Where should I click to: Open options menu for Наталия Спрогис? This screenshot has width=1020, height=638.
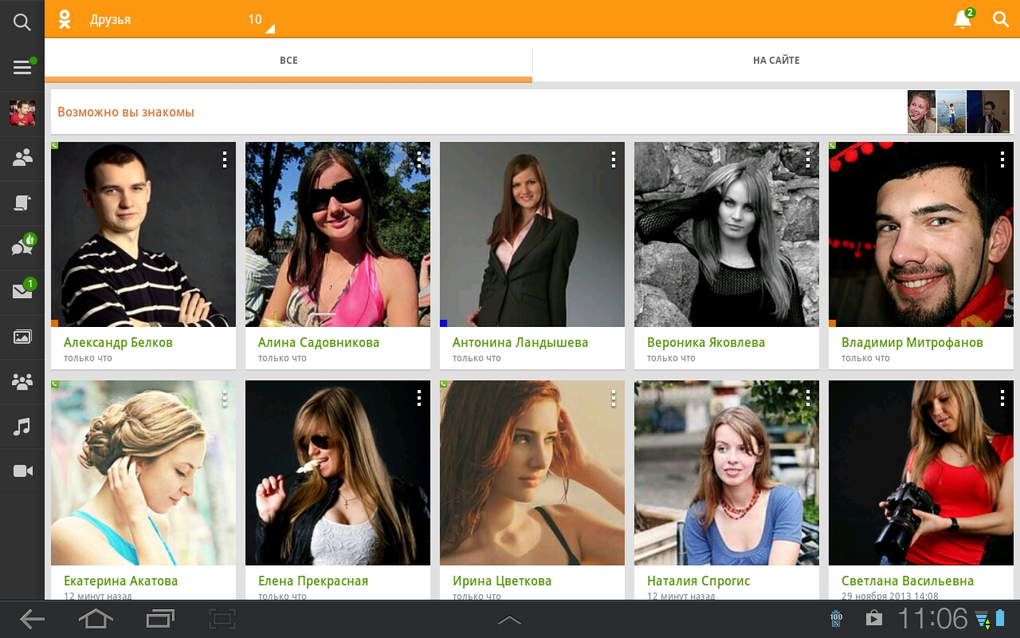[x=808, y=398]
